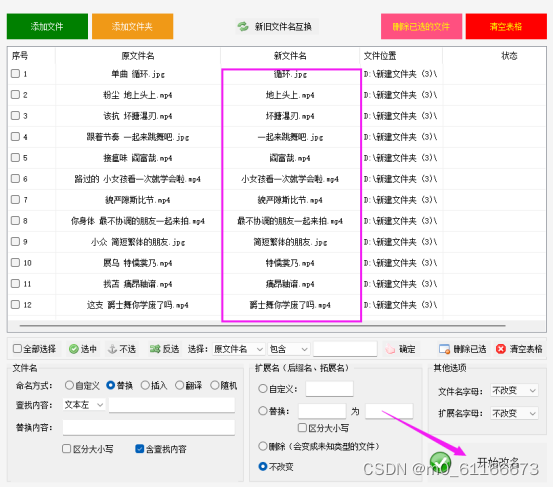Viewport: 554px width, 487px height.
Task: Click the pink 删除已选的文件 button
Action: (421, 27)
